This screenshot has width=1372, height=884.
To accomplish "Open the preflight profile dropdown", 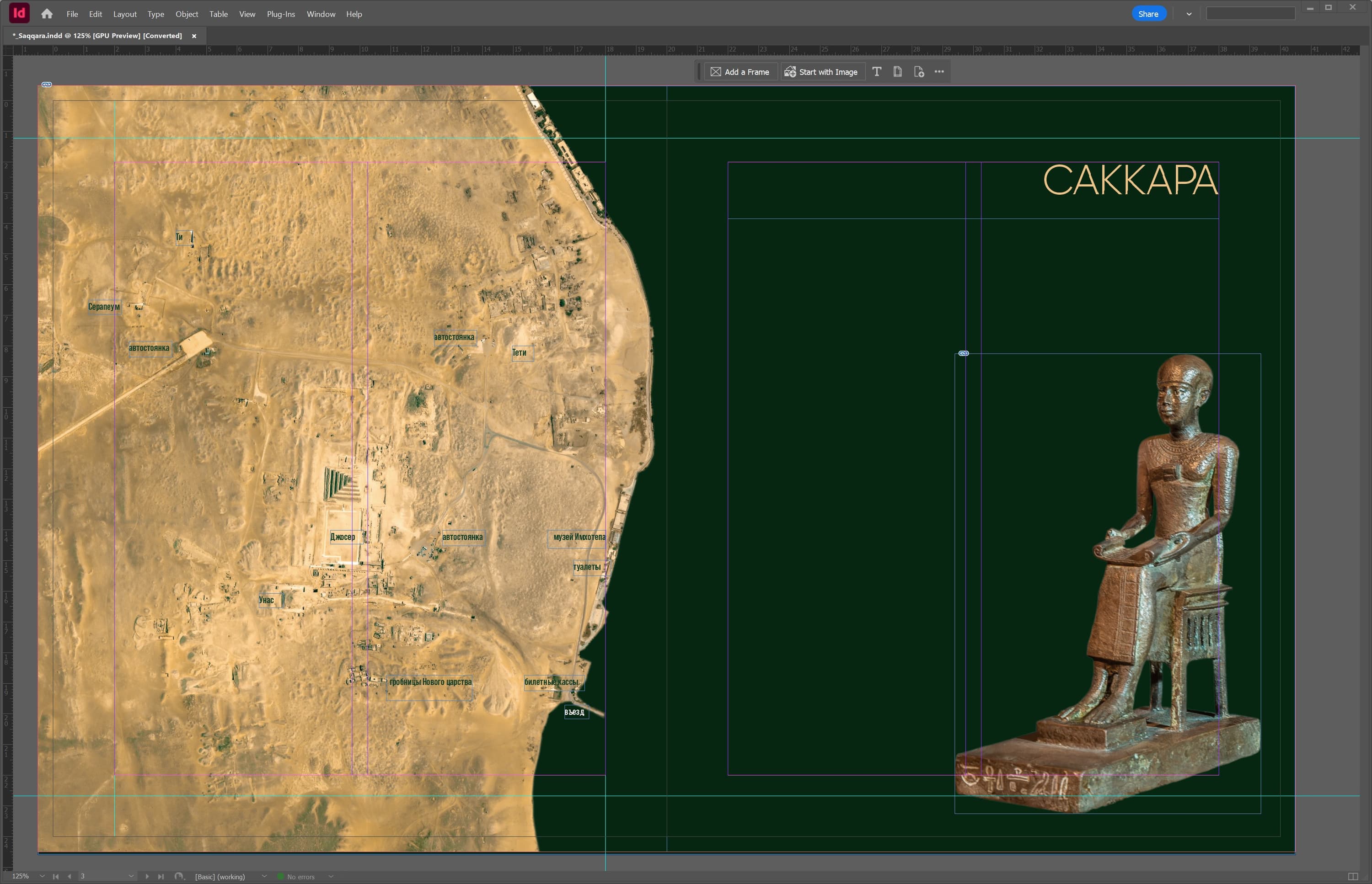I will [264, 877].
